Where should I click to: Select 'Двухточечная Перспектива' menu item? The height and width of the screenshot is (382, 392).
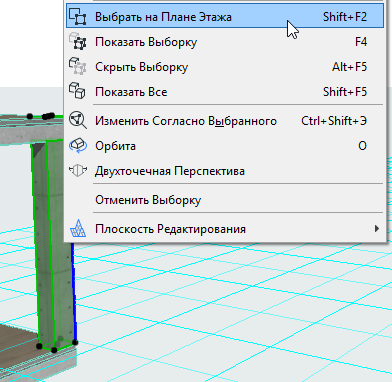[x=225, y=171]
